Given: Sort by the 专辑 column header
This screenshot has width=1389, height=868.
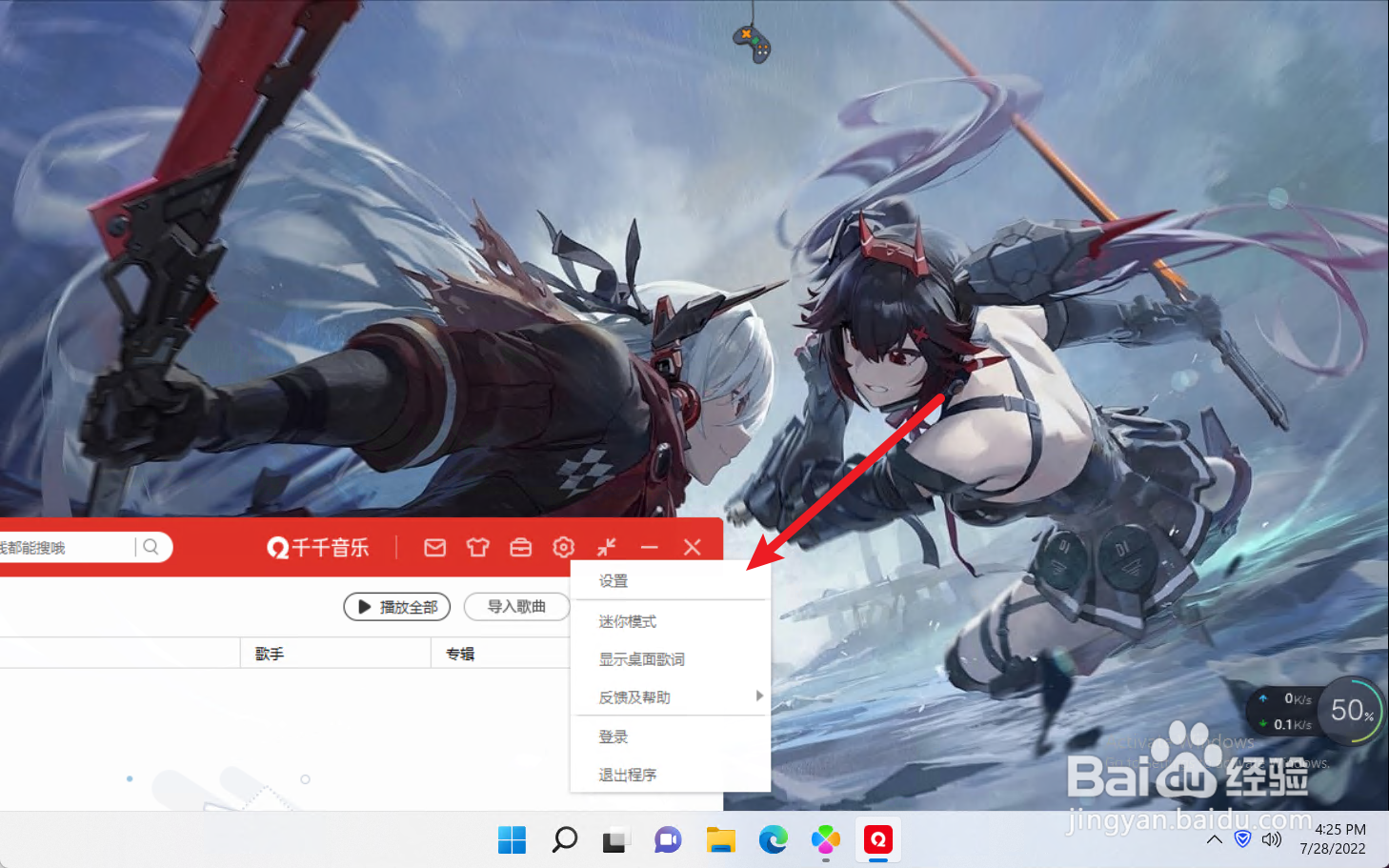Looking at the screenshot, I should point(500,654).
